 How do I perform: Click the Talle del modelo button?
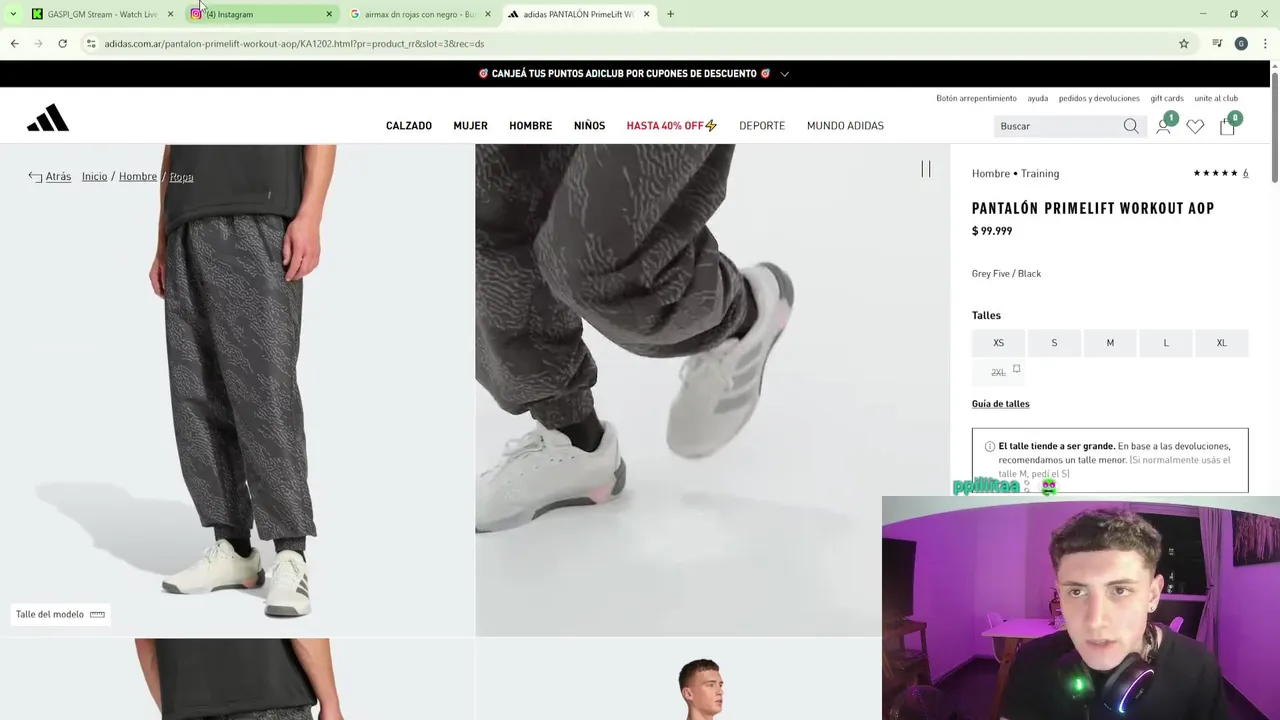tap(60, 614)
